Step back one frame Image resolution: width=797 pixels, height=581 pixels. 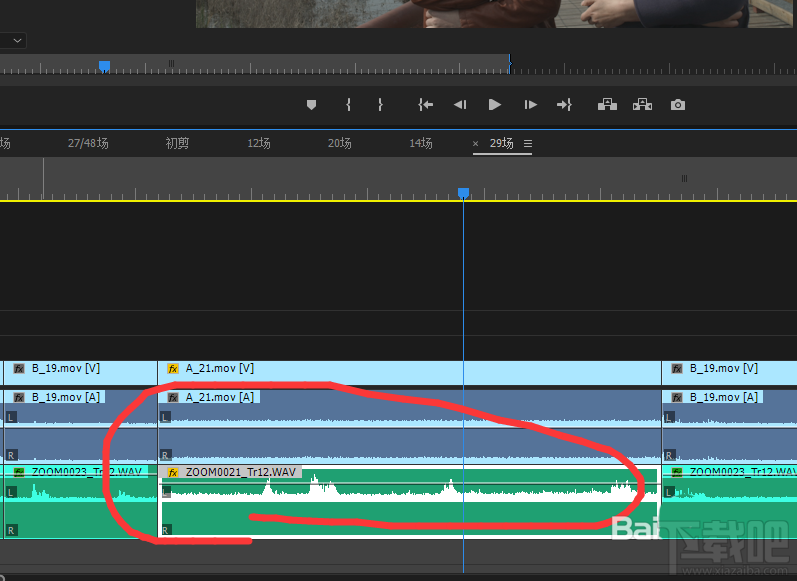coord(460,105)
